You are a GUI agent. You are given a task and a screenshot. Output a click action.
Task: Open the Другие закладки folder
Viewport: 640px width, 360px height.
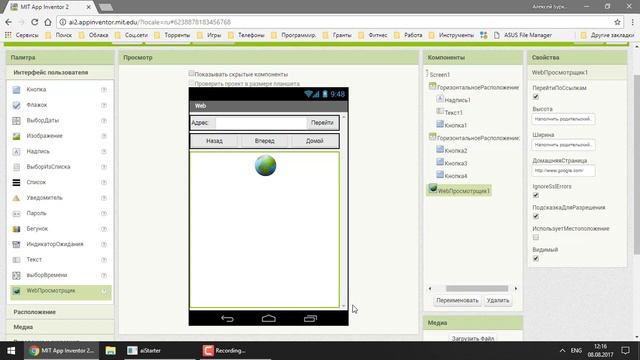607,35
